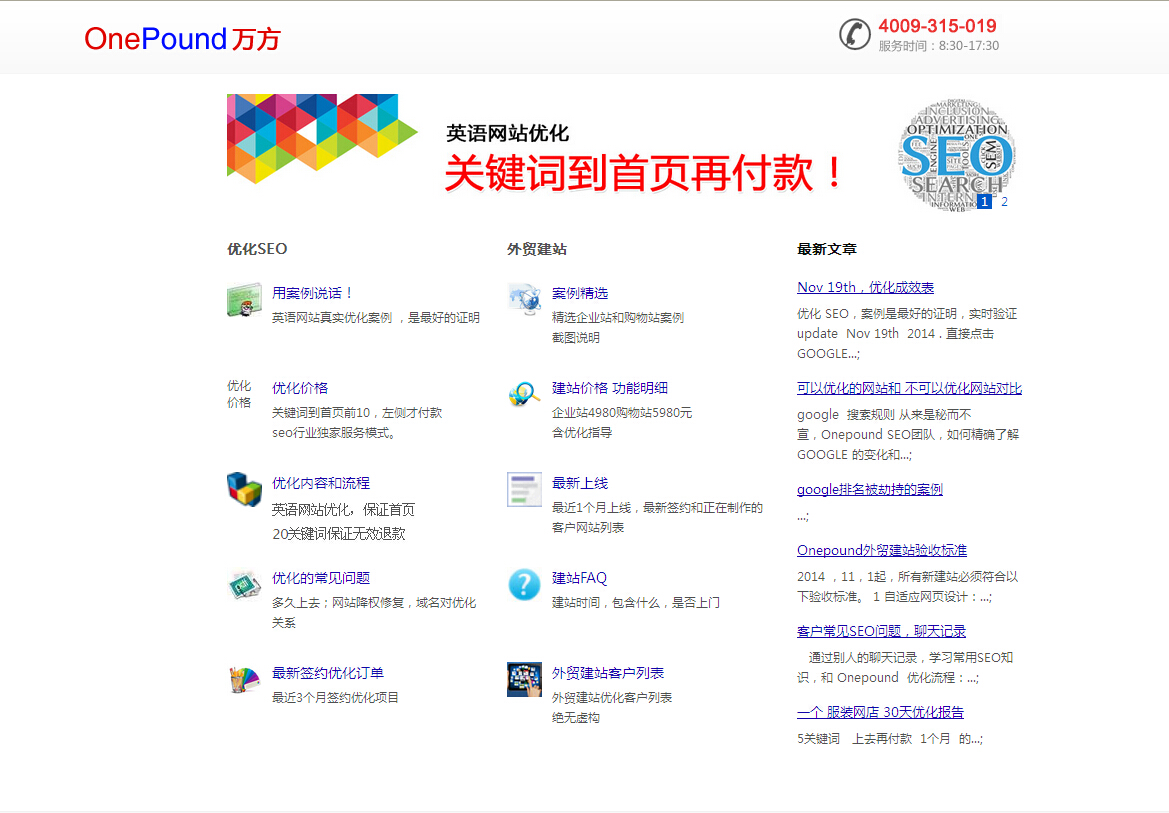1169x813 pixels.
Task: Click the 优化价格 image placeholder
Action: pyautogui.click(x=239, y=394)
